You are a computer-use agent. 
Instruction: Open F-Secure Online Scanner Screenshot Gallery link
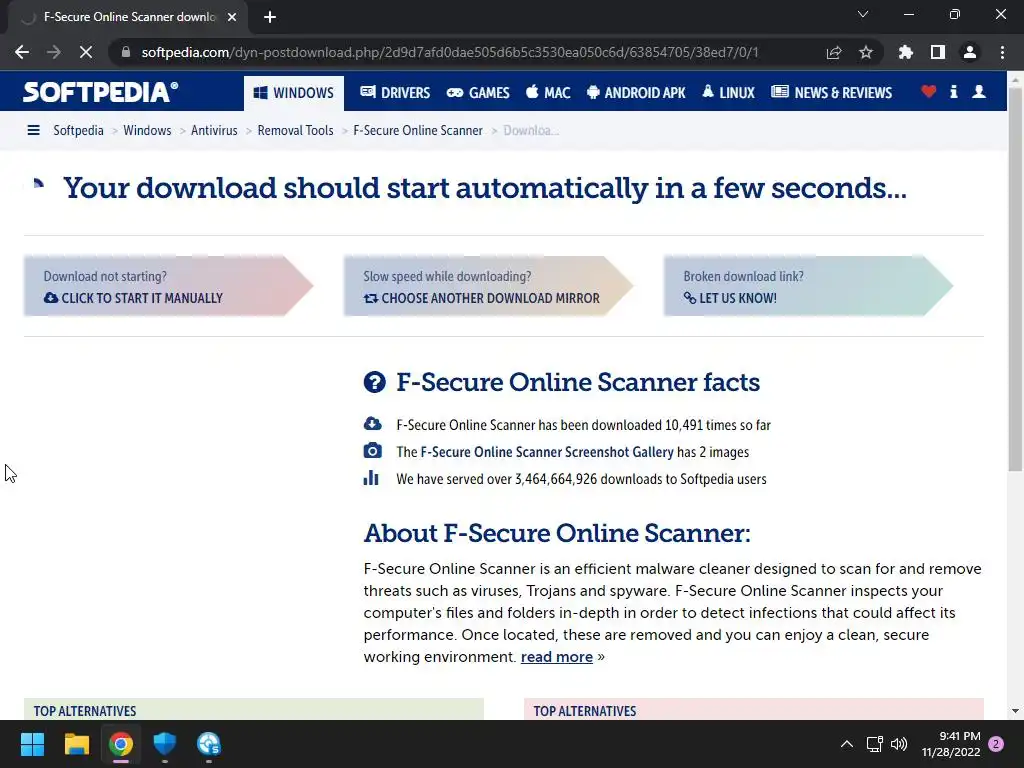[x=547, y=452]
